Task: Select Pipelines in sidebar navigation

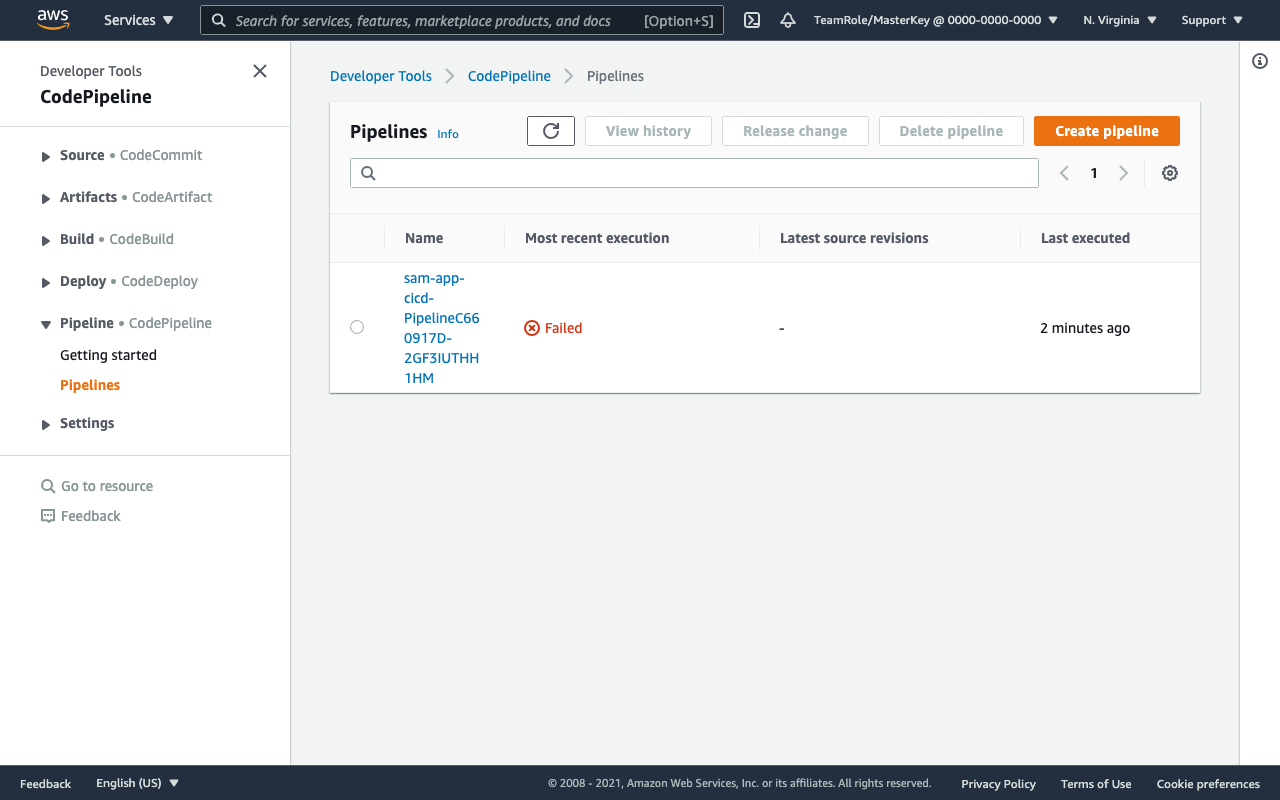Action: tap(90, 385)
